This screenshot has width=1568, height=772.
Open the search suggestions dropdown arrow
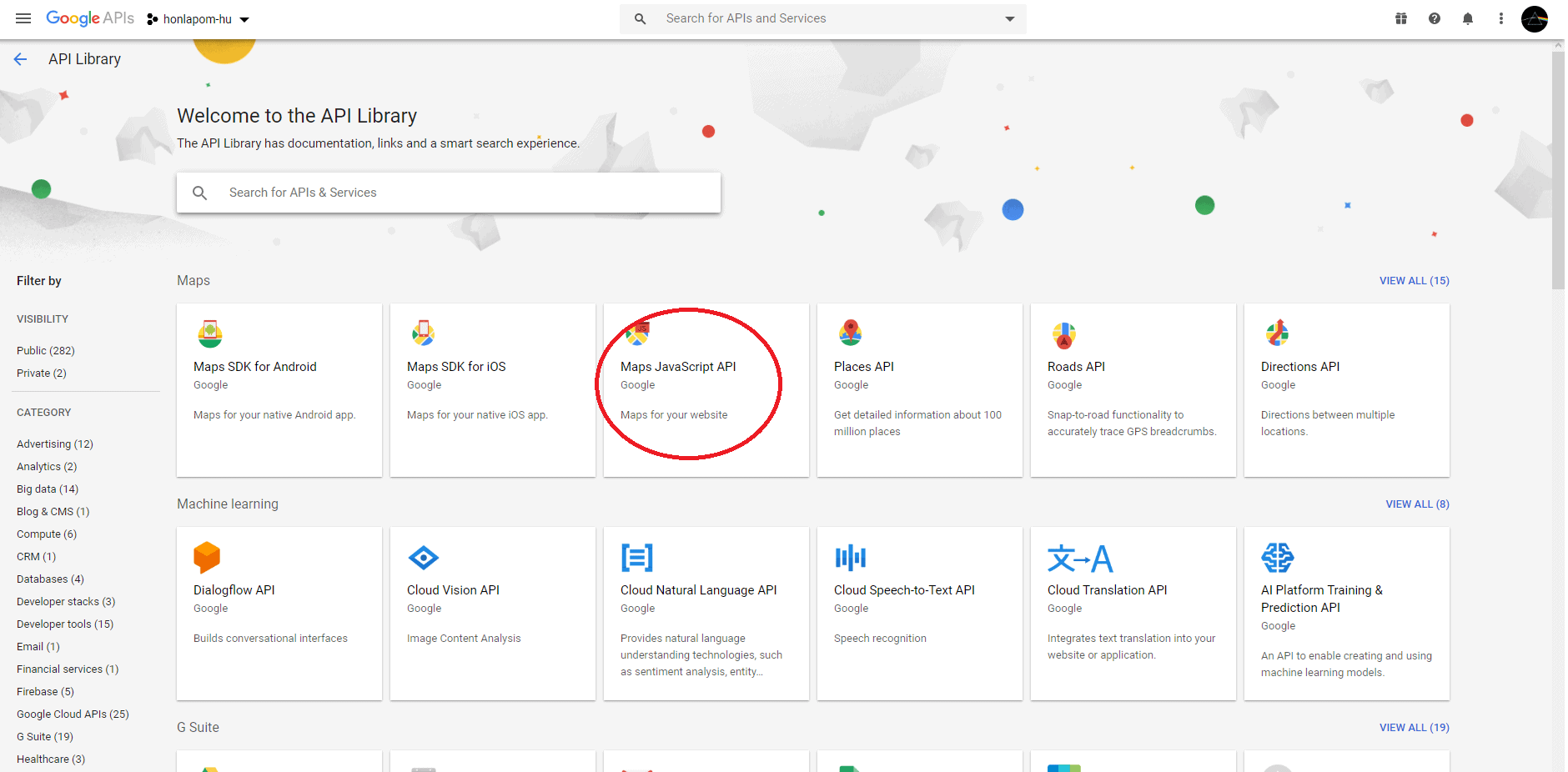pyautogui.click(x=1008, y=18)
